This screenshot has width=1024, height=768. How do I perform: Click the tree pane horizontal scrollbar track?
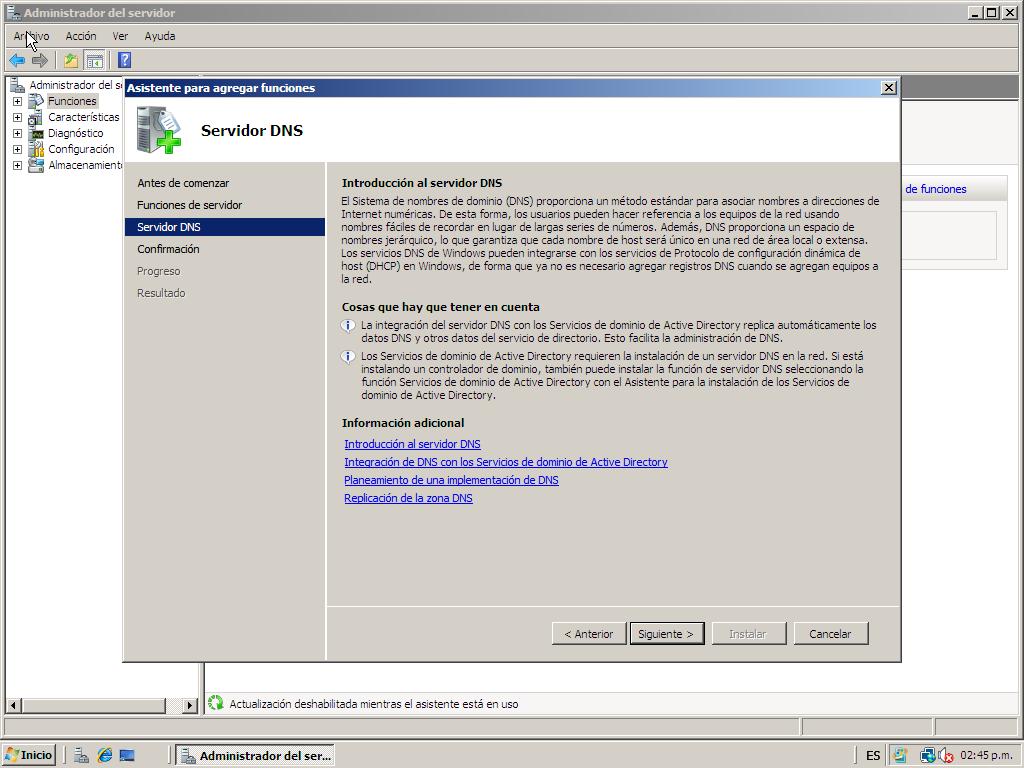point(174,705)
